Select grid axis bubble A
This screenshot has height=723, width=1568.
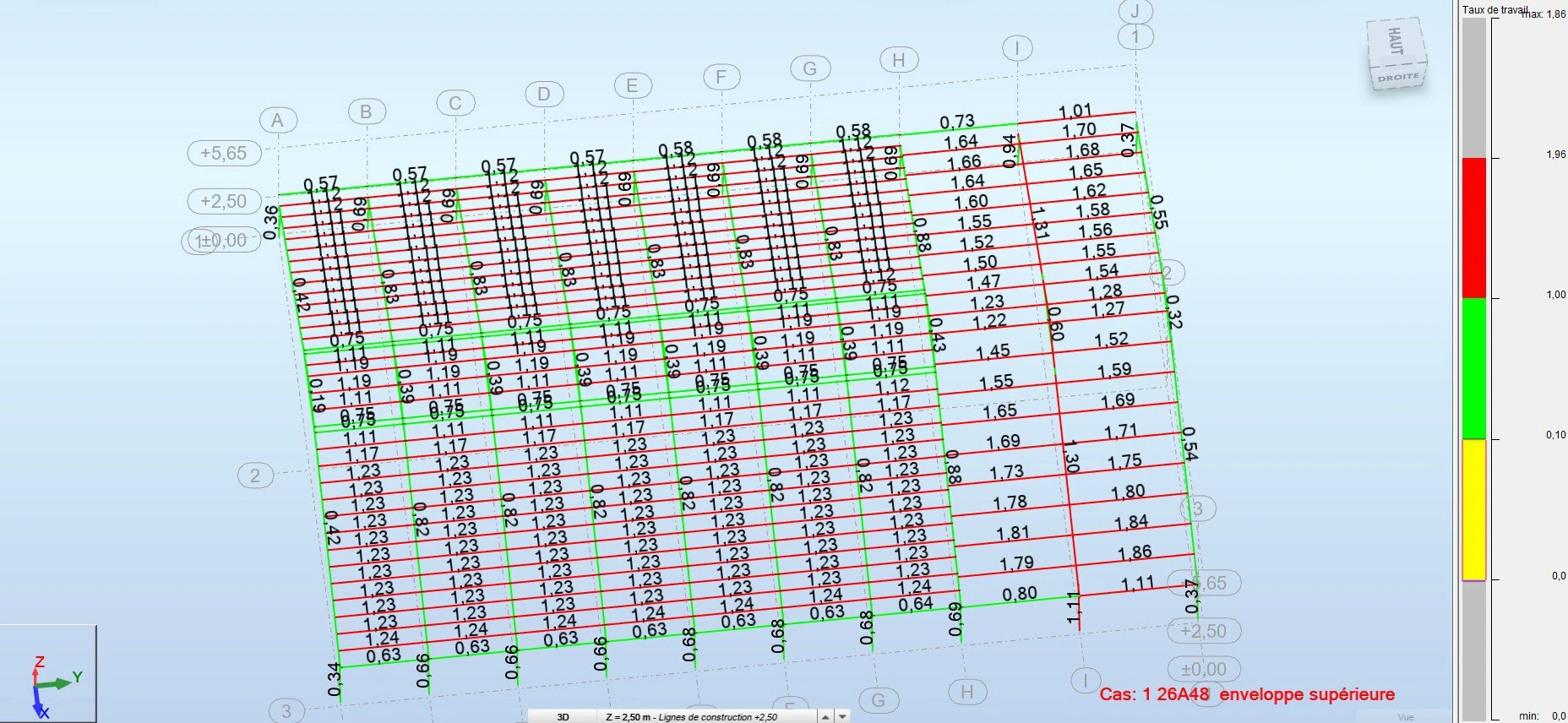pyautogui.click(x=278, y=121)
